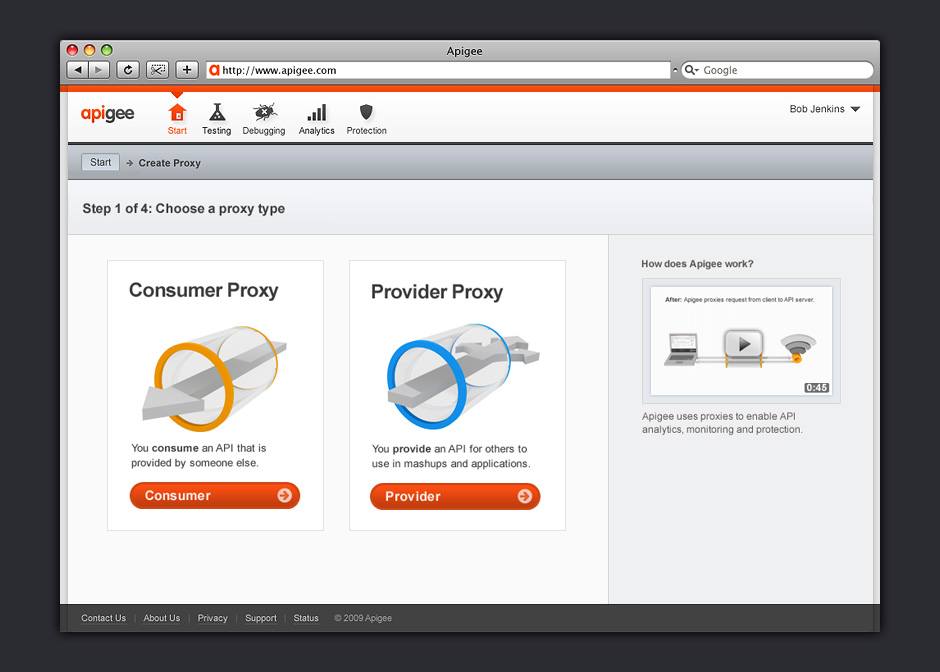Click the browser reload button

point(127,70)
